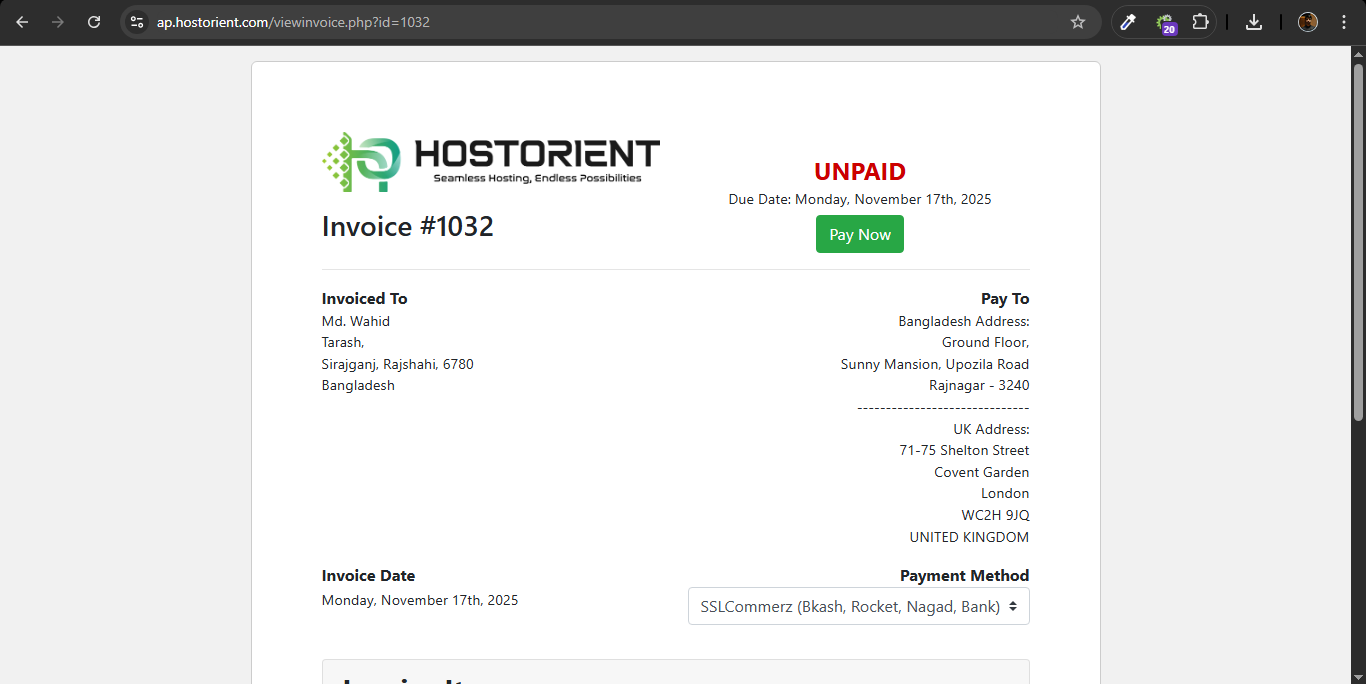The image size is (1366, 684).
Task: Click the red UNPAID status label
Action: point(859,172)
